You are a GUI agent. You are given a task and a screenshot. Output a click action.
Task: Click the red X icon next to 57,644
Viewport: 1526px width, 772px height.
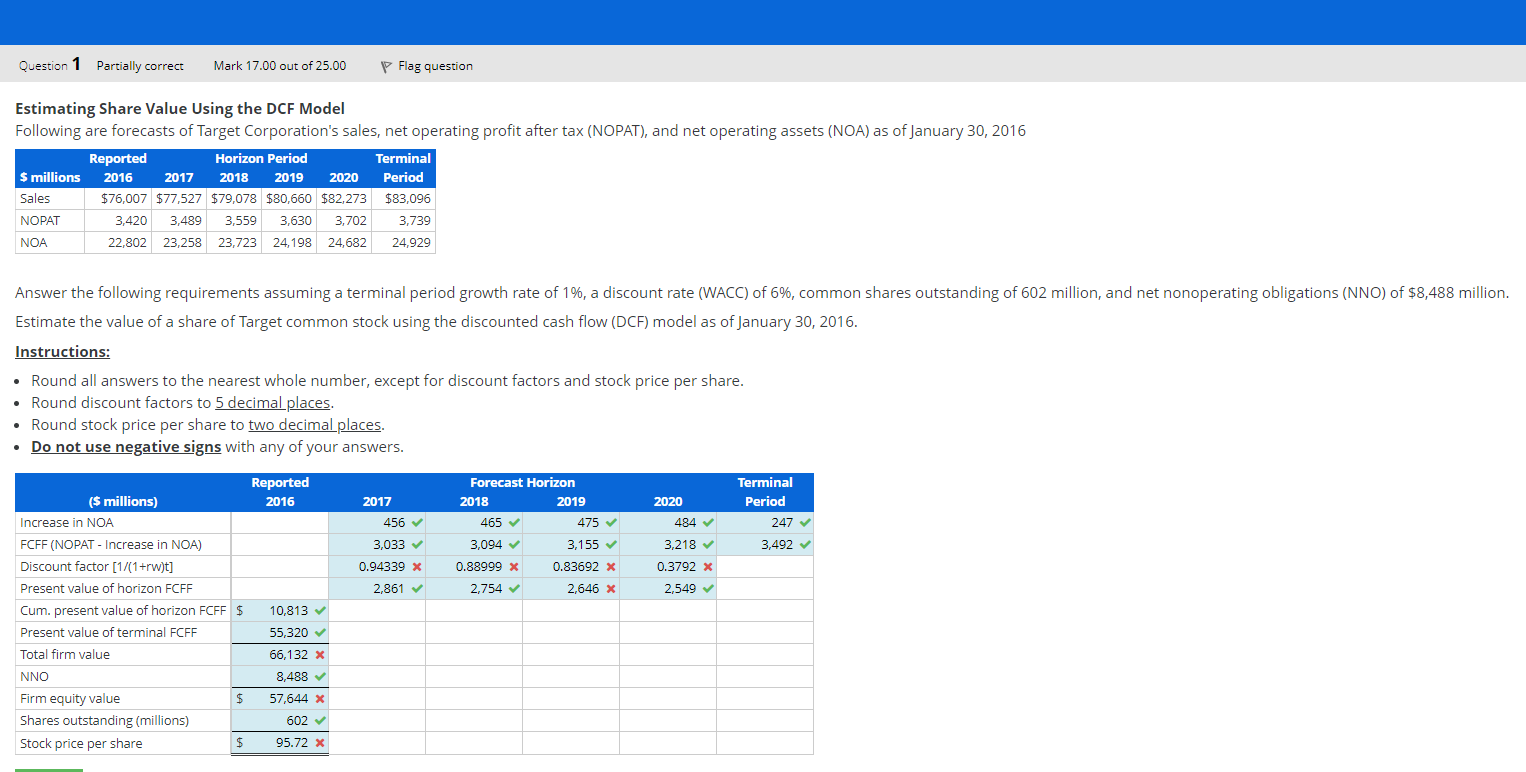click(x=319, y=699)
